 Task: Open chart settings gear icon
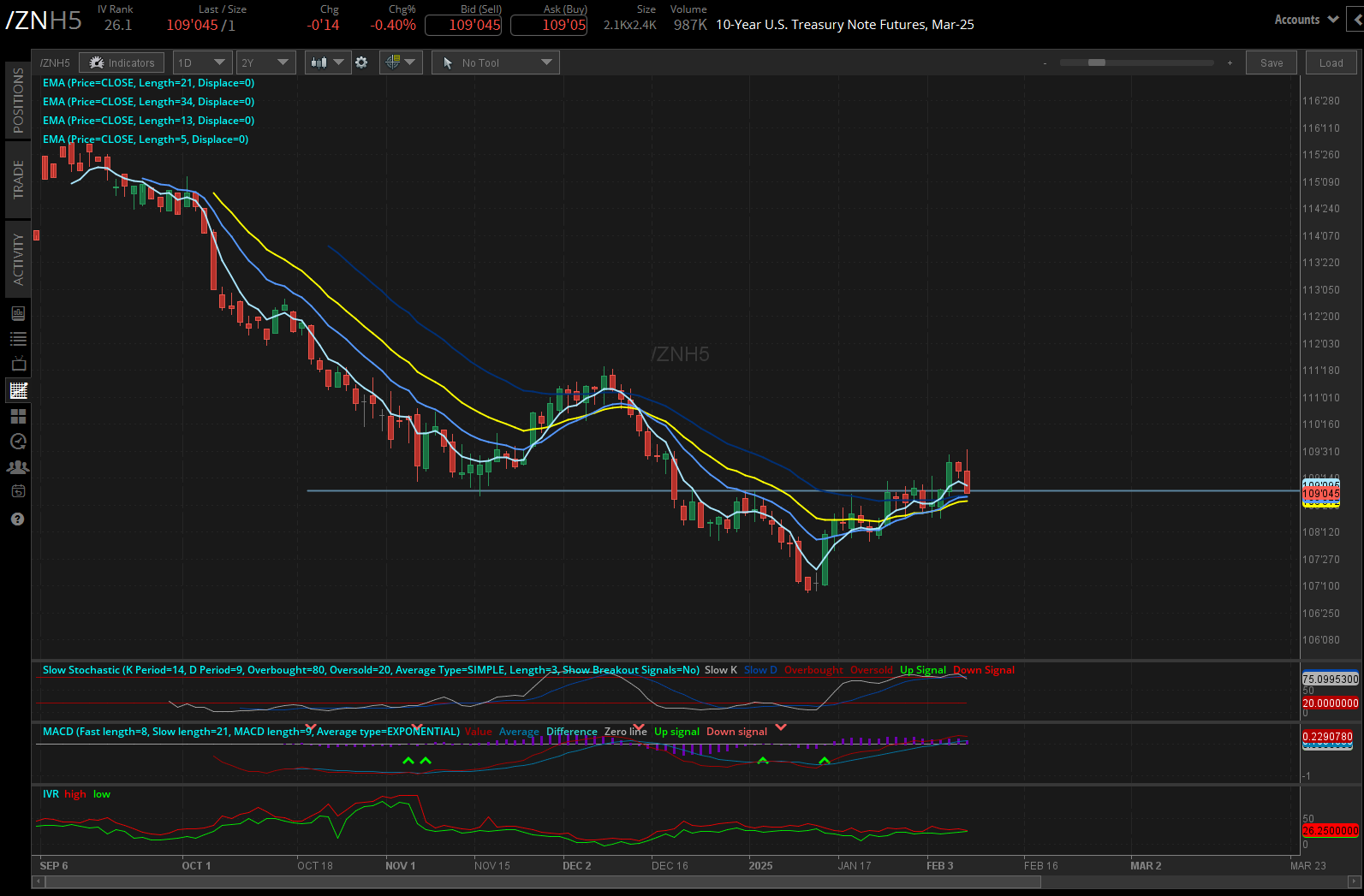coord(361,62)
